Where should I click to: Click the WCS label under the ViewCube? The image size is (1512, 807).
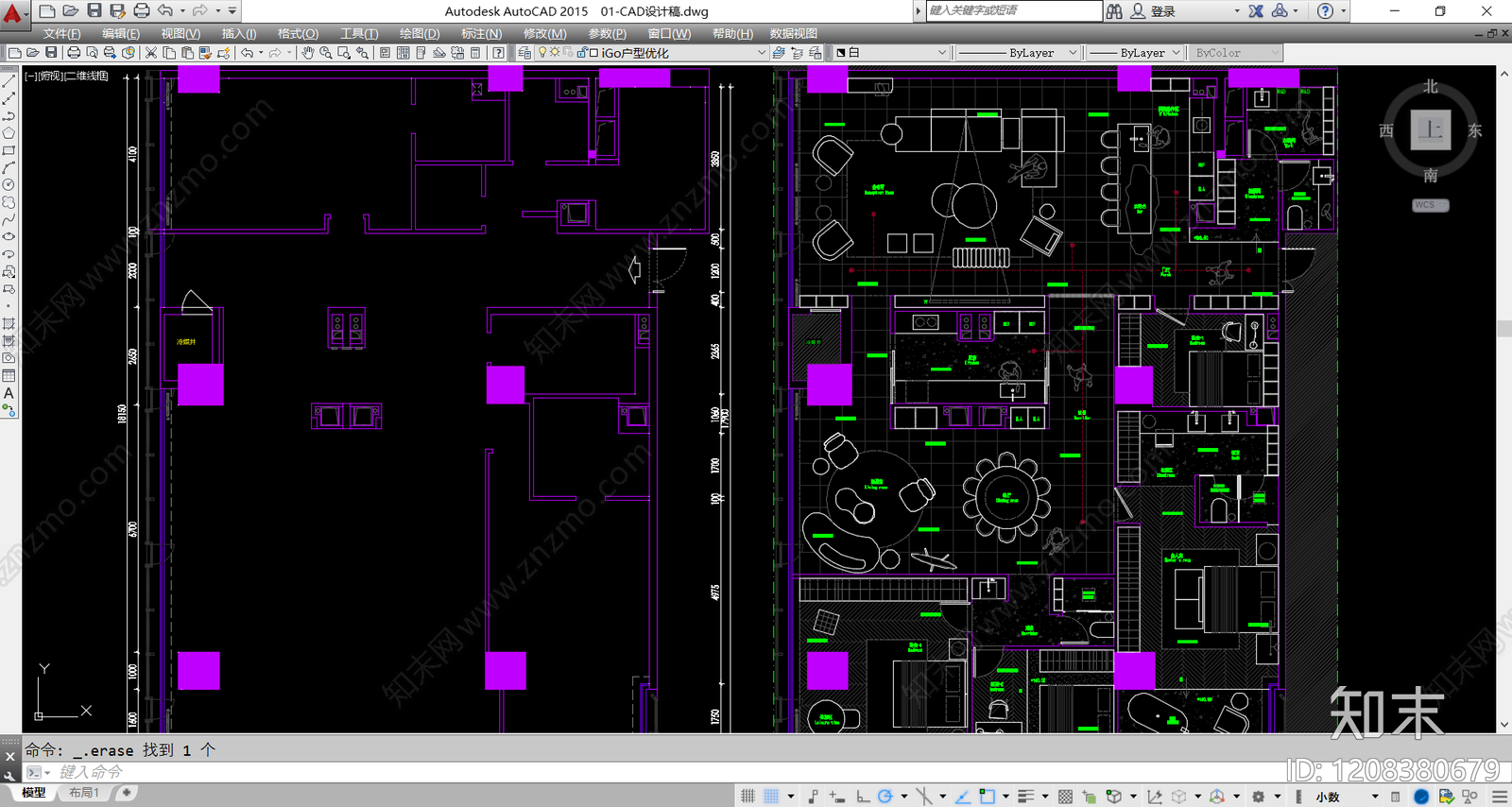(x=1431, y=204)
